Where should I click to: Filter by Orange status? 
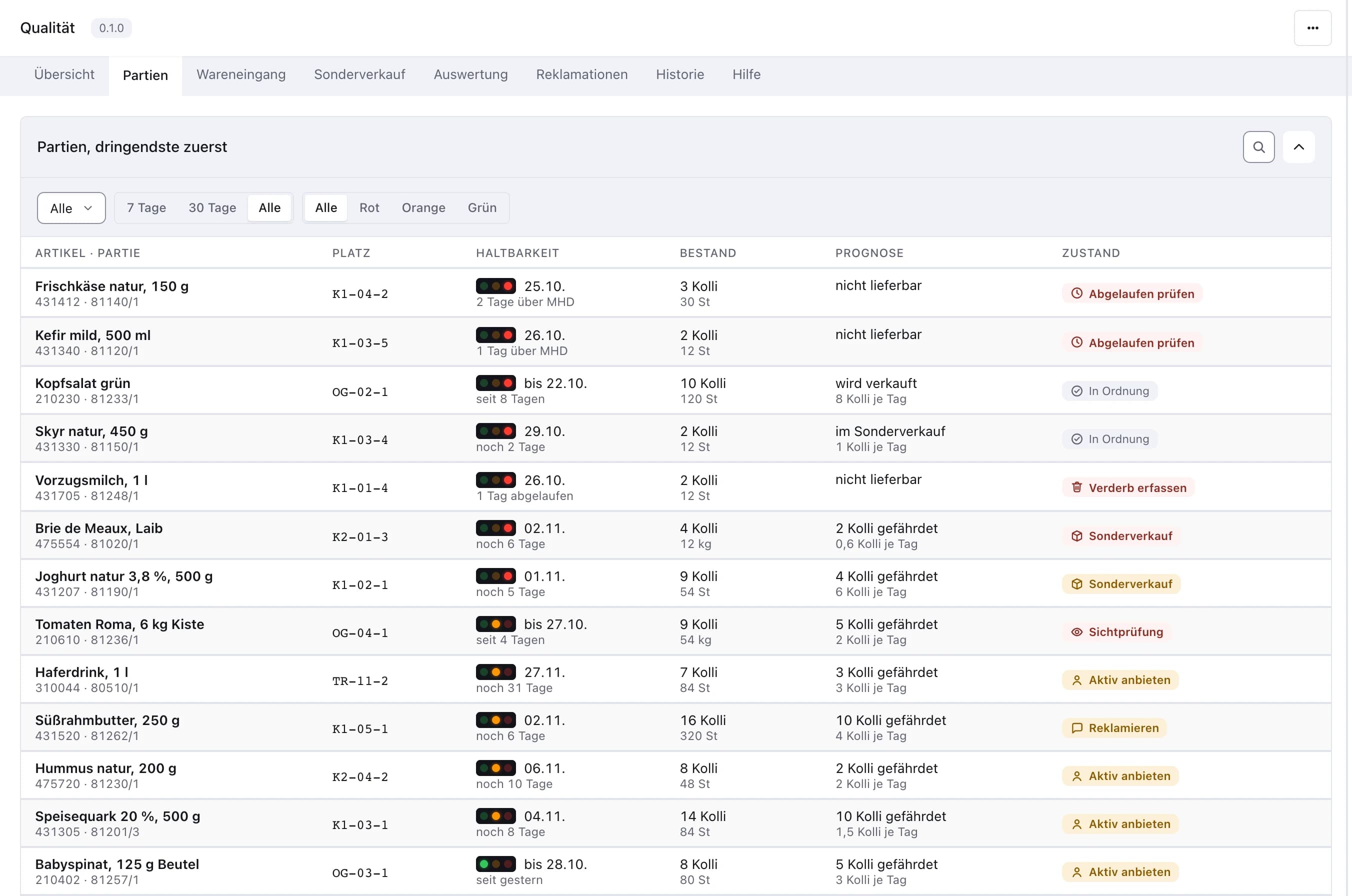423,207
